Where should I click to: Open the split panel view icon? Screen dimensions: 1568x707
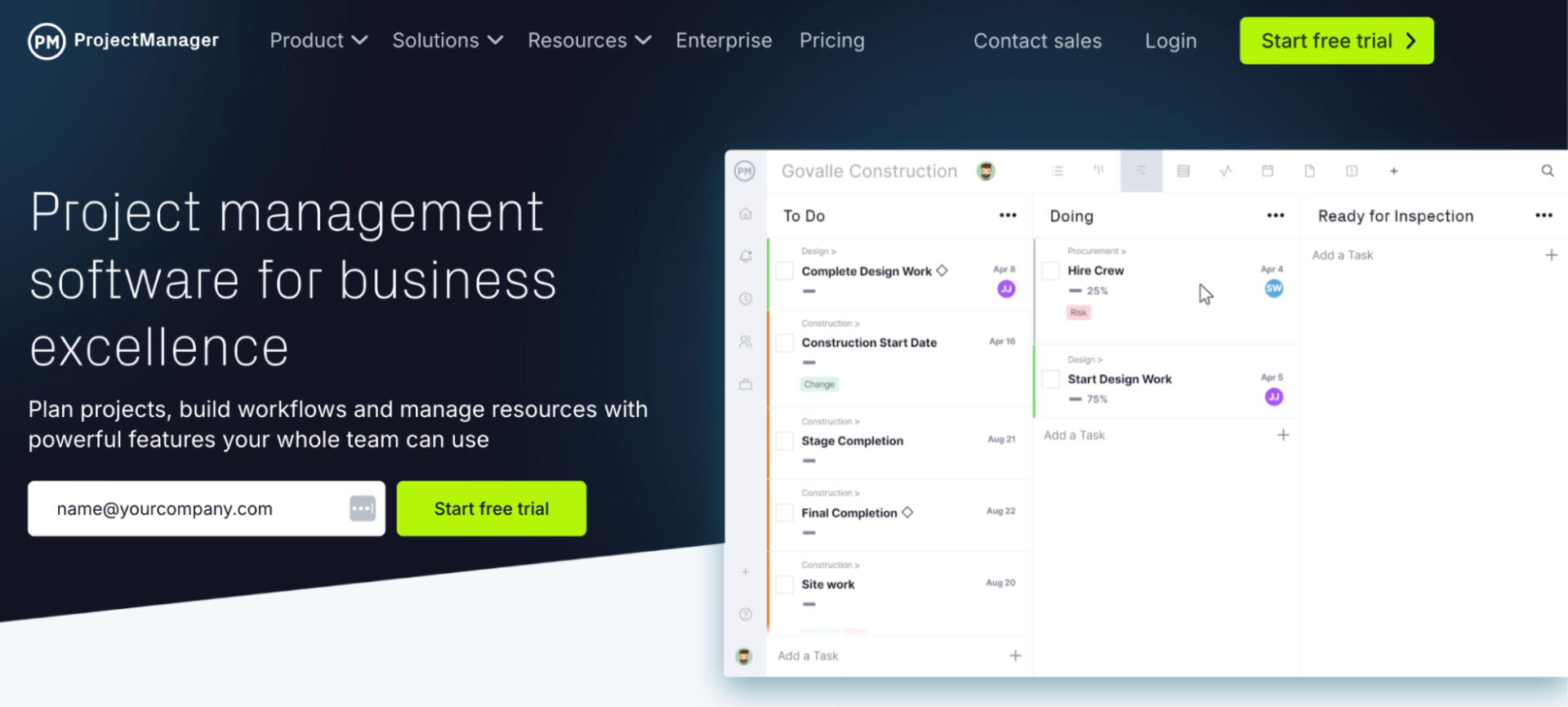coord(1352,171)
